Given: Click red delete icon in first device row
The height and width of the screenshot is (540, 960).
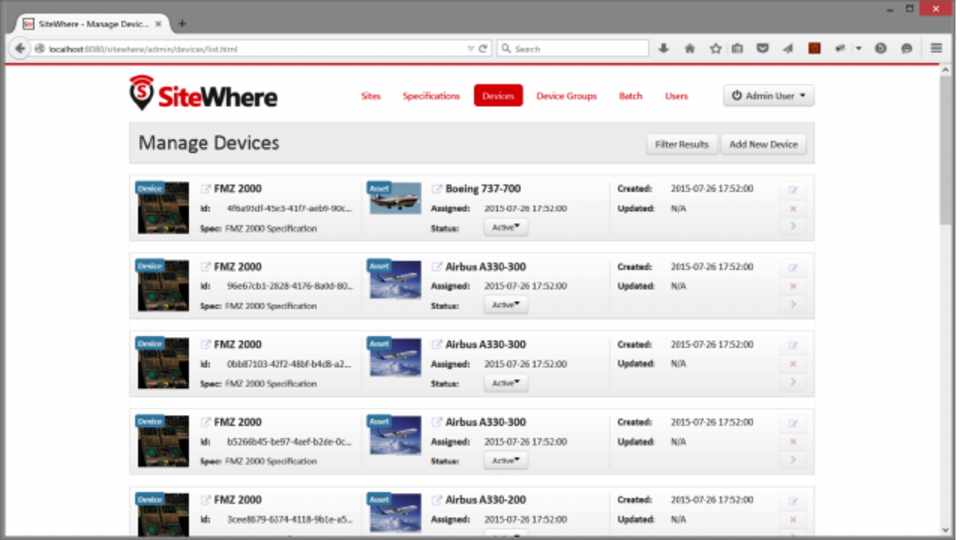Looking at the screenshot, I should (793, 208).
